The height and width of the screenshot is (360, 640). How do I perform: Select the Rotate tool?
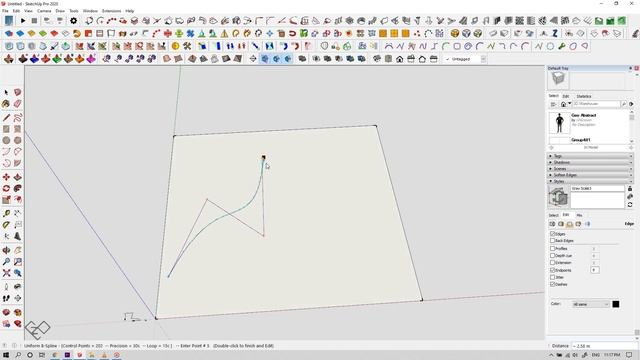6,189
